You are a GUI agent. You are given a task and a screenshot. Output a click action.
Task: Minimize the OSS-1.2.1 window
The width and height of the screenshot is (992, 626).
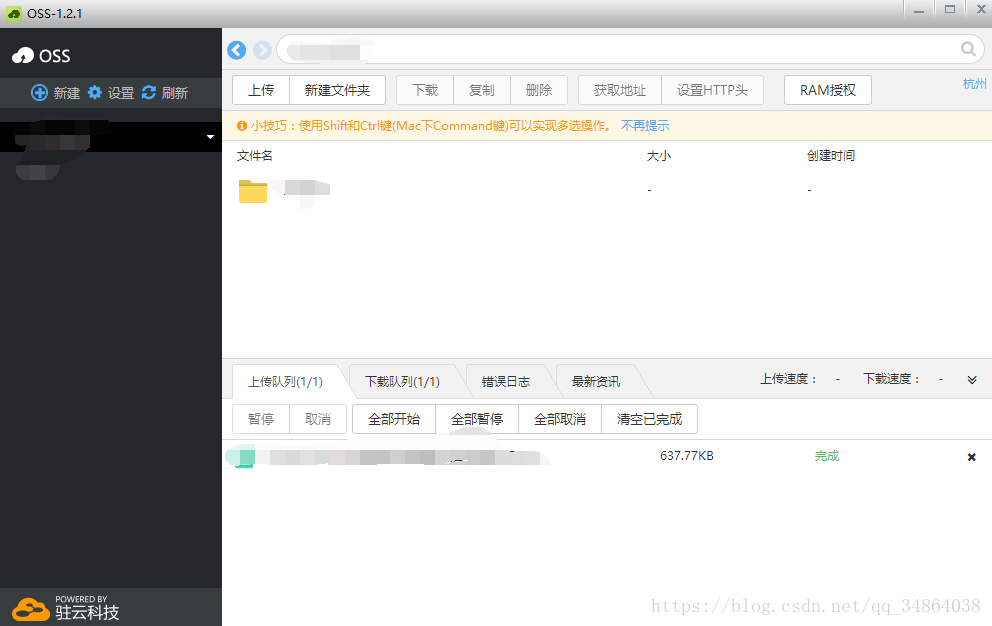pyautogui.click(x=919, y=10)
